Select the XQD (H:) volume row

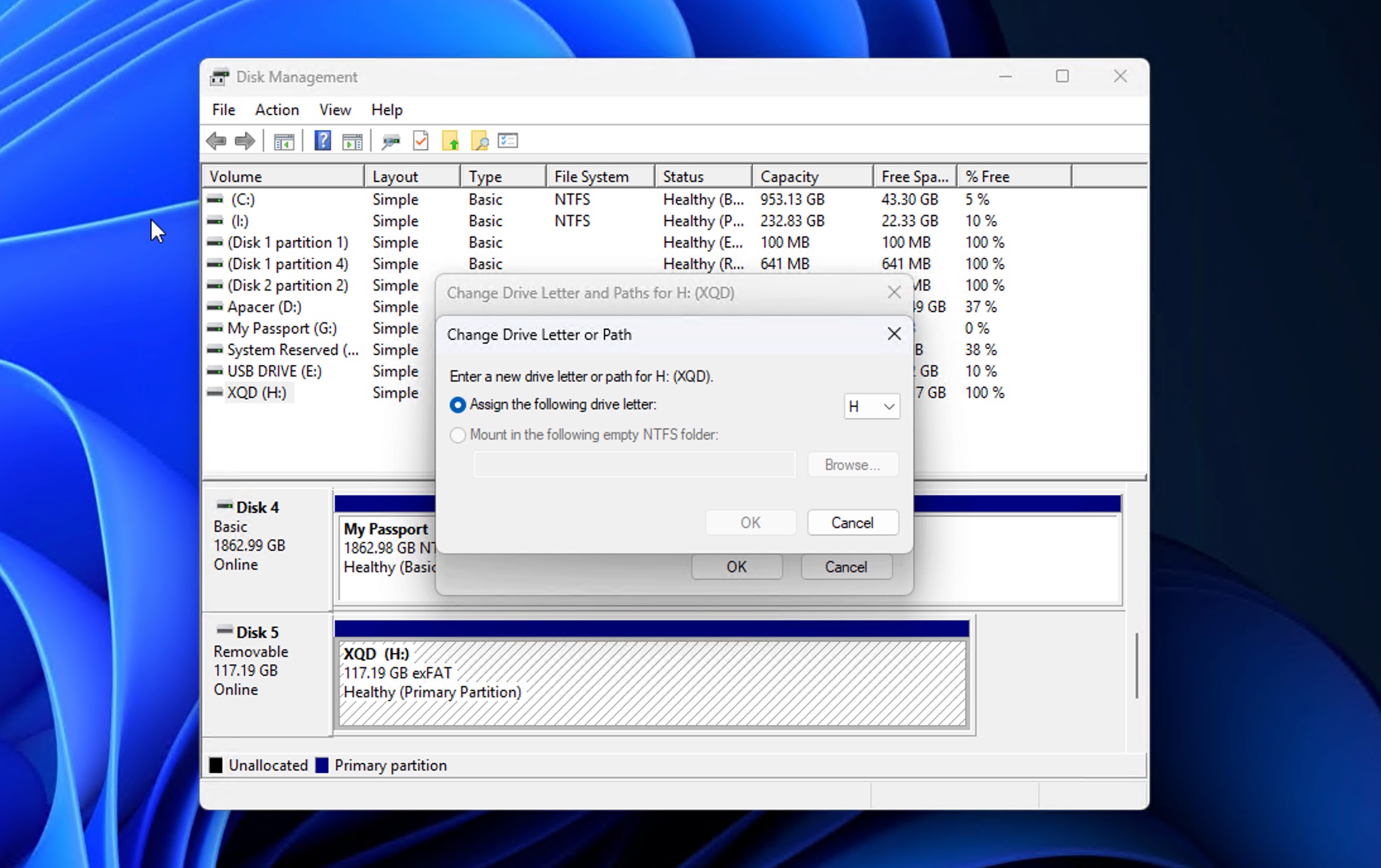256,393
